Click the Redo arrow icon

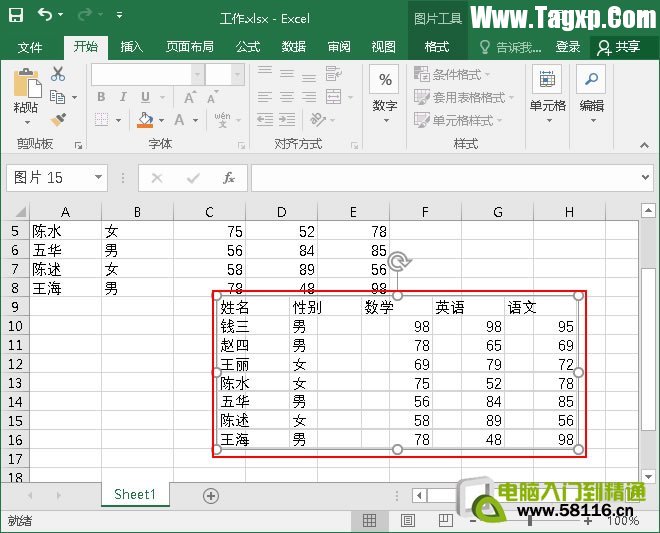[x=85, y=15]
